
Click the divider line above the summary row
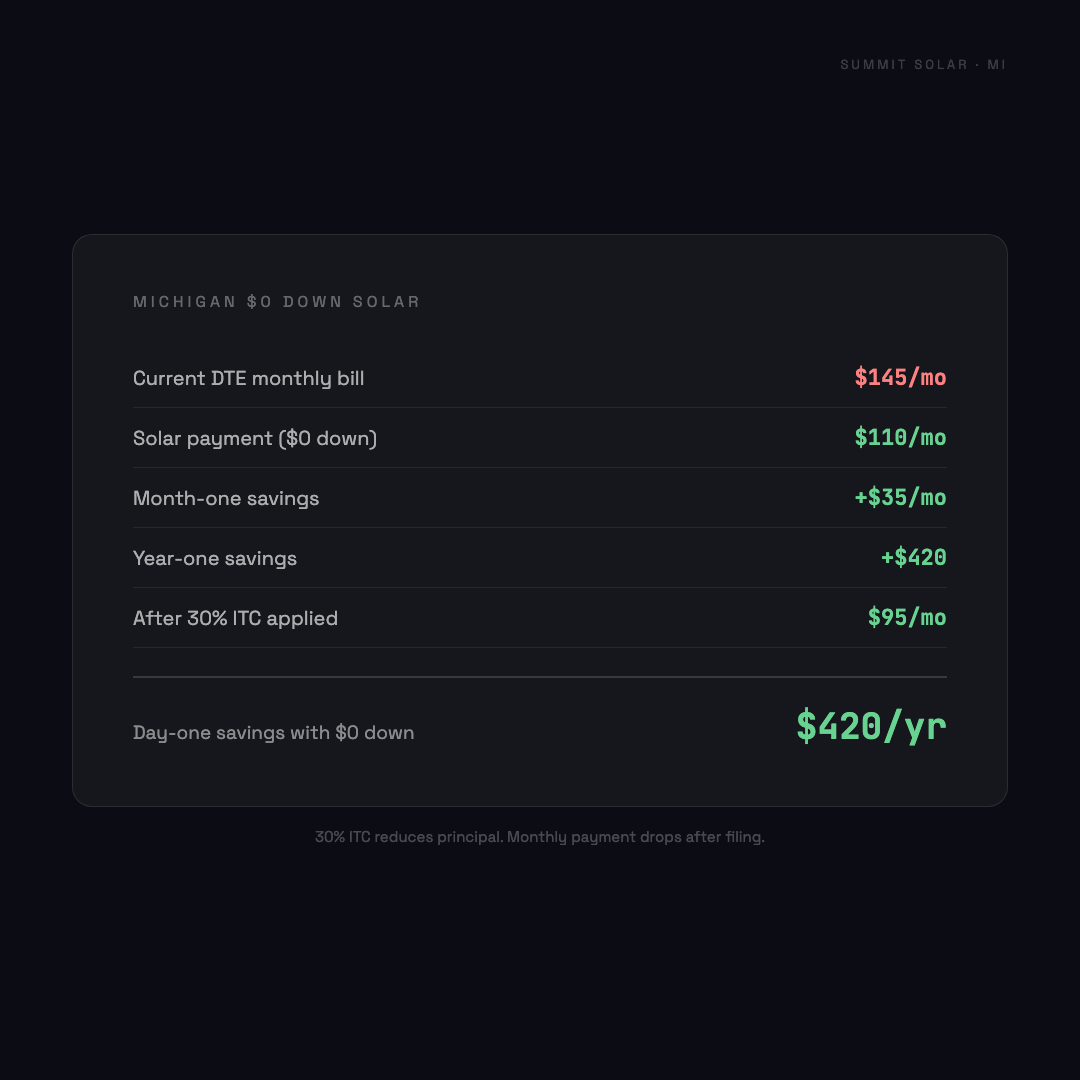point(540,677)
